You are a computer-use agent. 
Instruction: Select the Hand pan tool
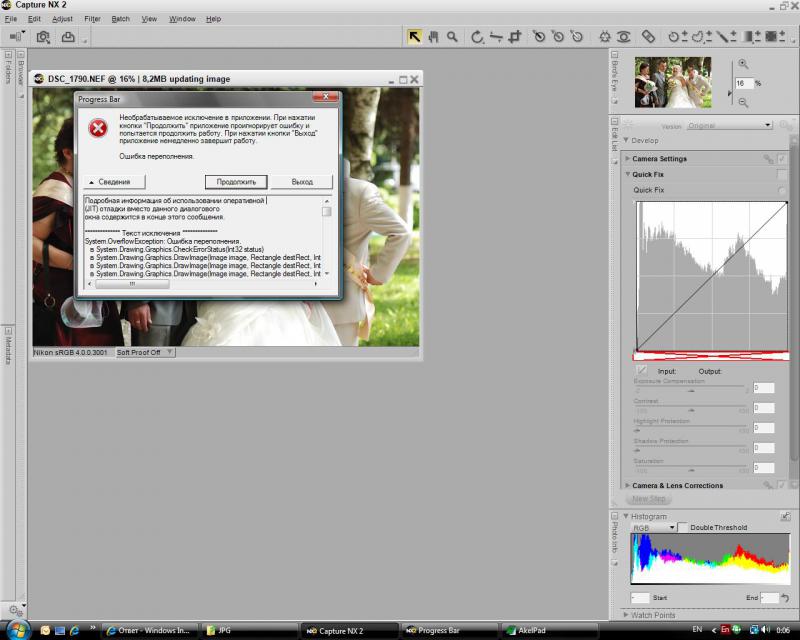point(433,37)
